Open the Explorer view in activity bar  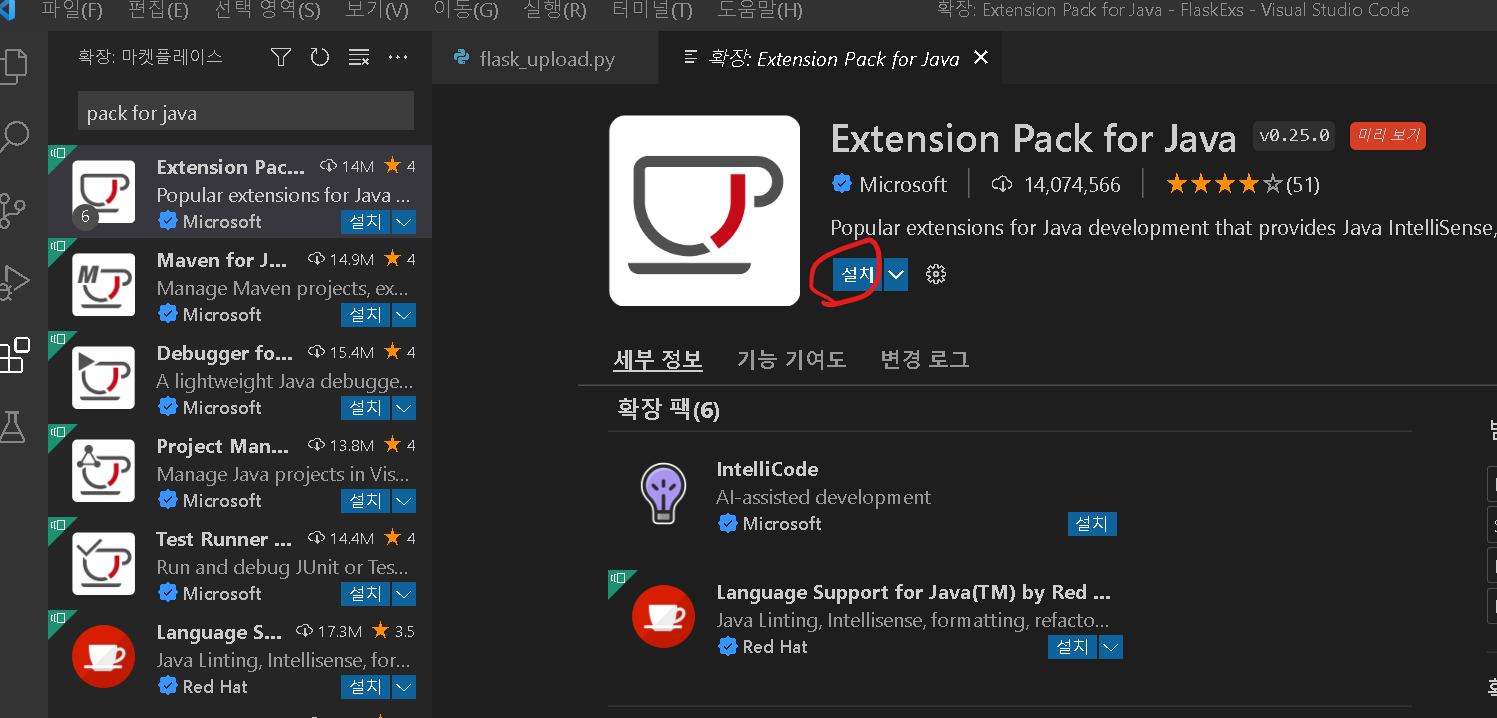tap(14, 66)
